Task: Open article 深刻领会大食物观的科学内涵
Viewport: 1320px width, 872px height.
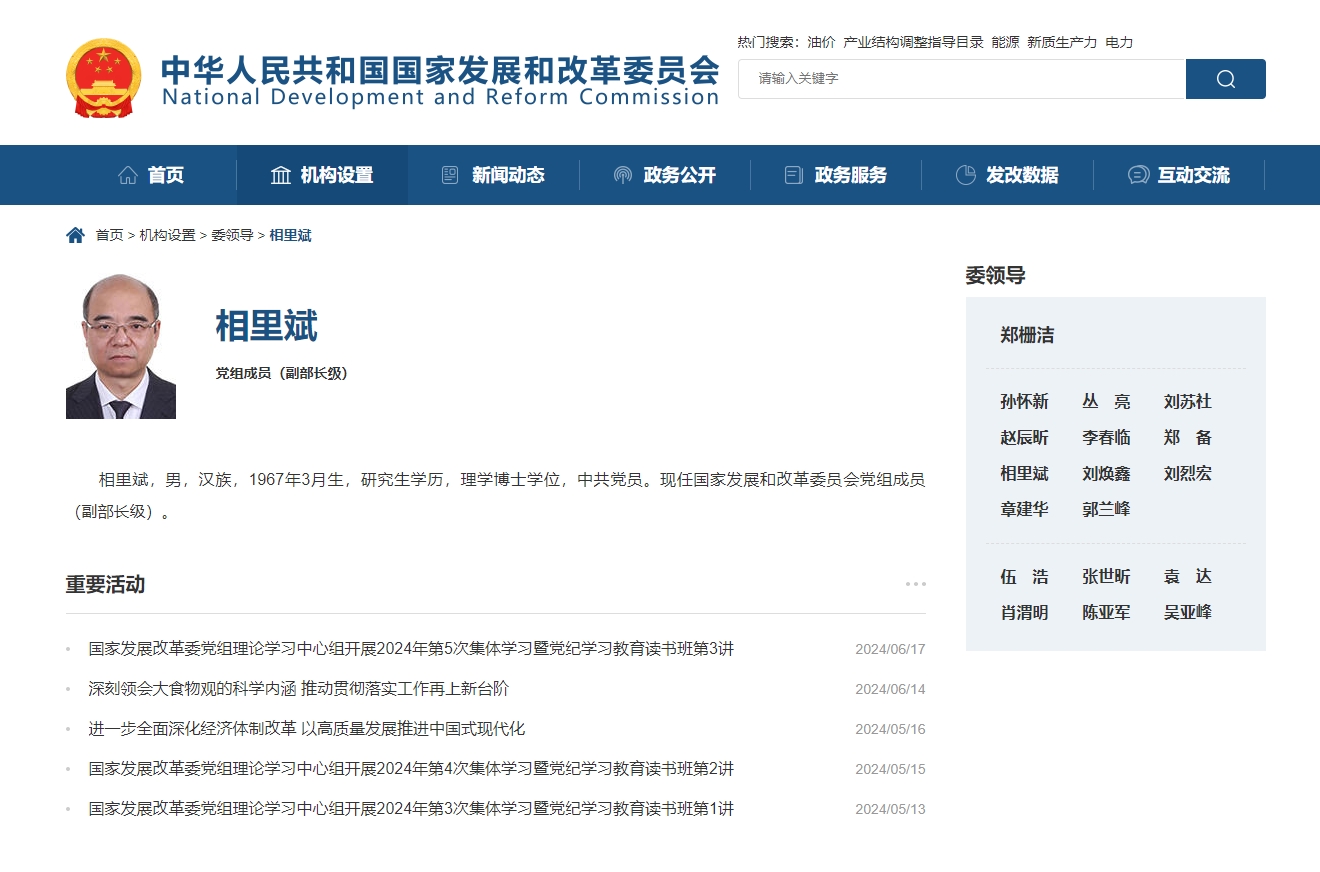Action: coord(298,689)
